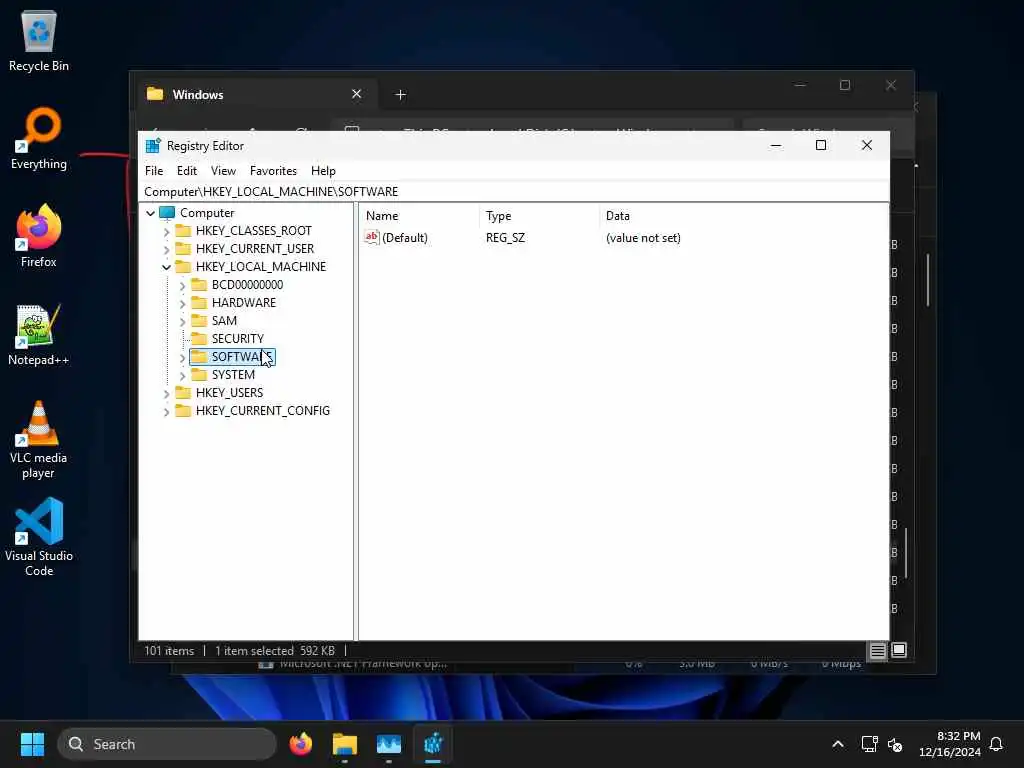The image size is (1024, 768).
Task: Select the SYSTEM key folder
Action: pos(232,375)
